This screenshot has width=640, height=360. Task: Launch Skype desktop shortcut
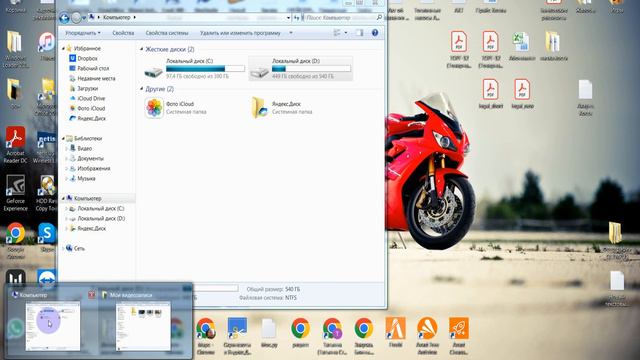[47, 238]
